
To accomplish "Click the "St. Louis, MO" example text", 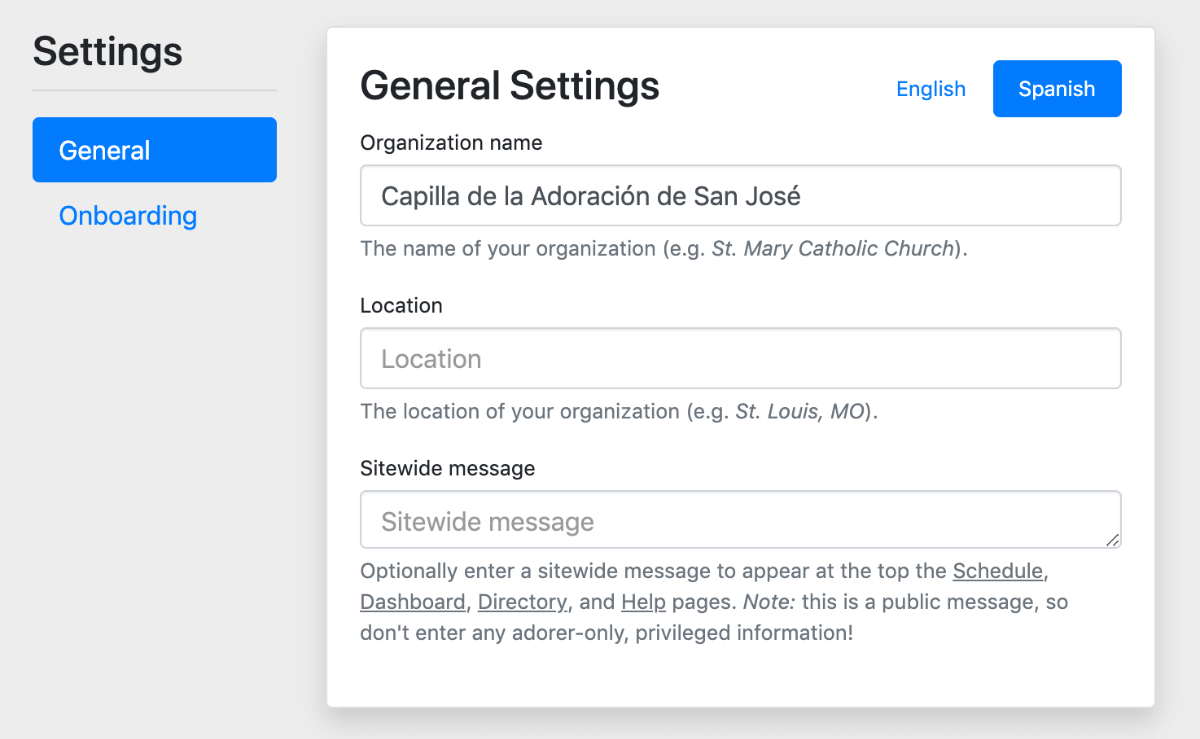I will (799, 412).
